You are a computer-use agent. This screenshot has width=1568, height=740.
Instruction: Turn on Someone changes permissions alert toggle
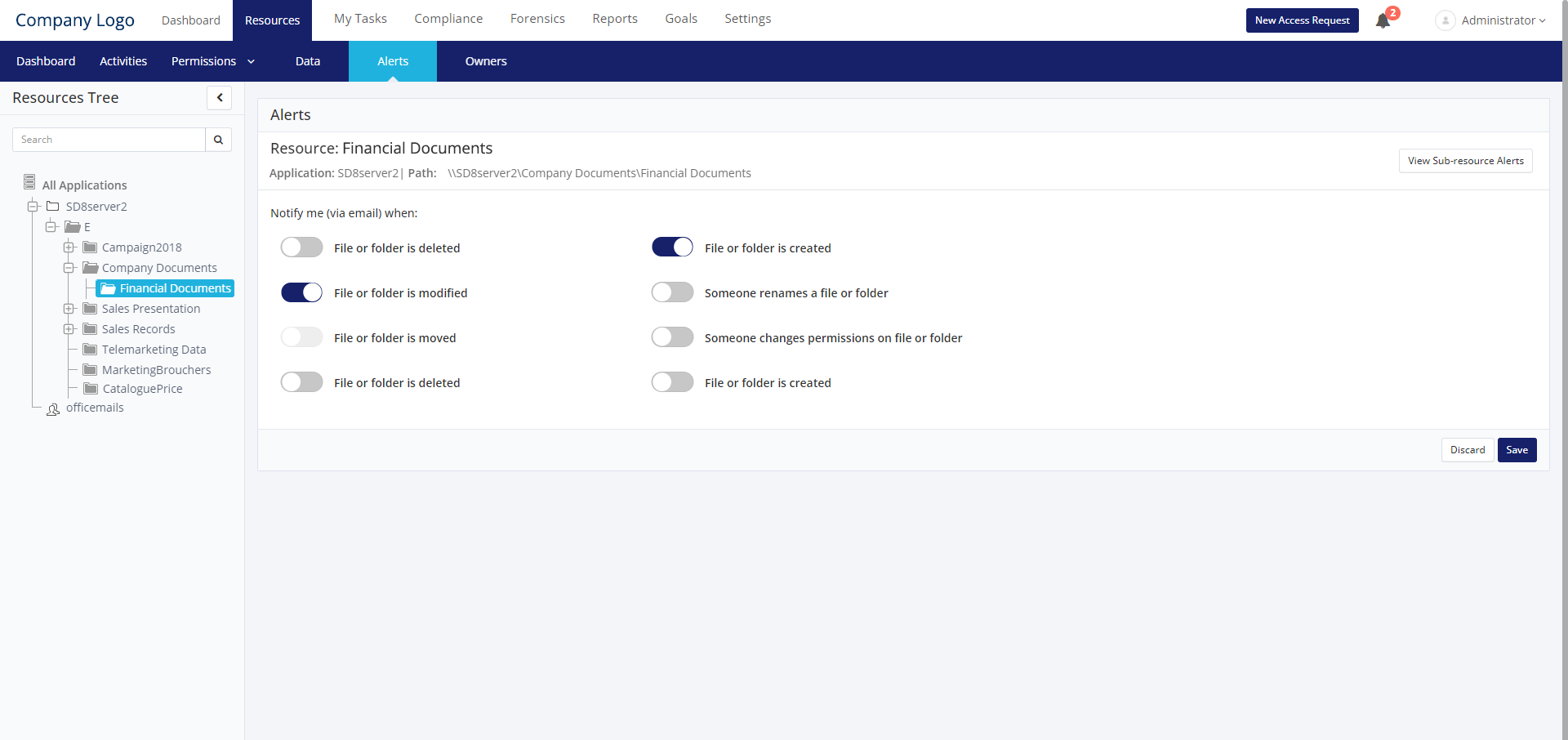tap(672, 337)
